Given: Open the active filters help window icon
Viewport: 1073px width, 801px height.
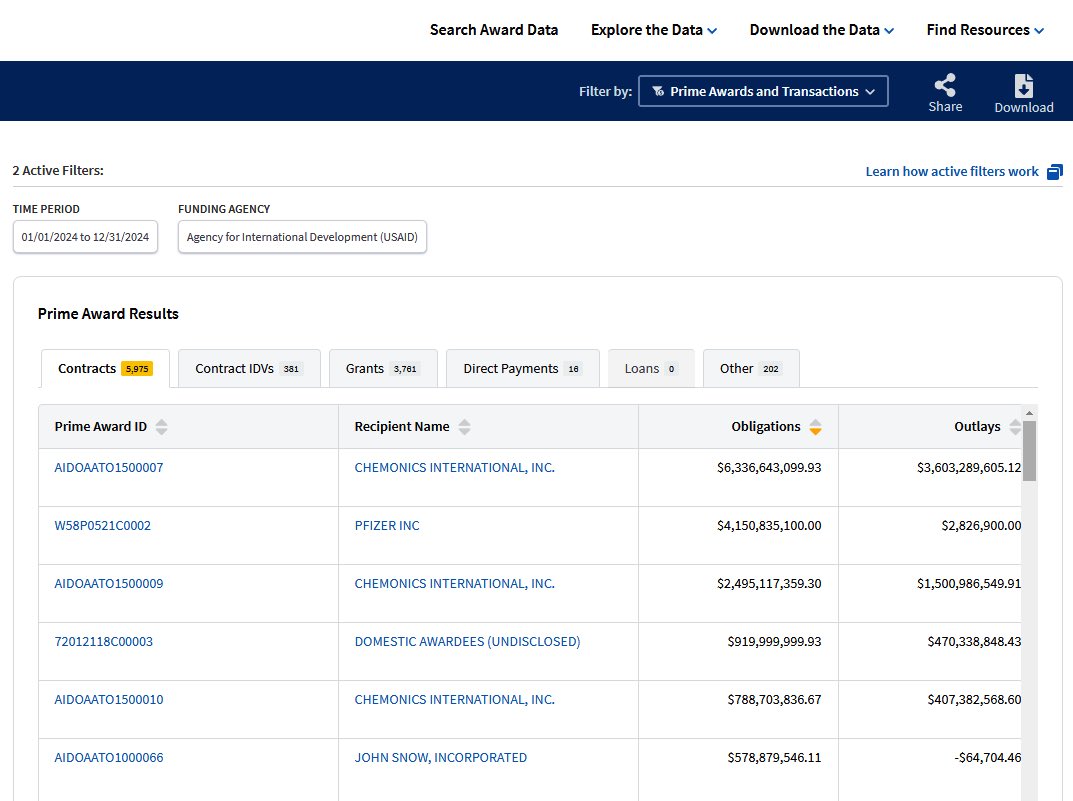Looking at the screenshot, I should point(1054,172).
